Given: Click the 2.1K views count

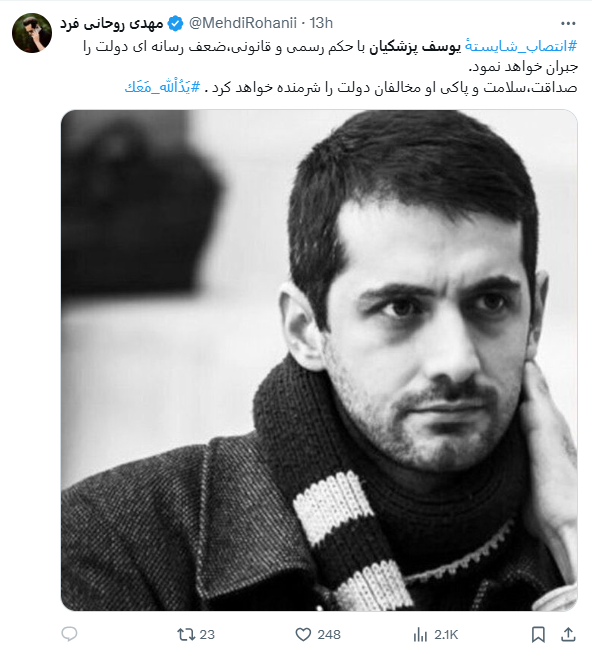Looking at the screenshot, I should (x=446, y=634).
